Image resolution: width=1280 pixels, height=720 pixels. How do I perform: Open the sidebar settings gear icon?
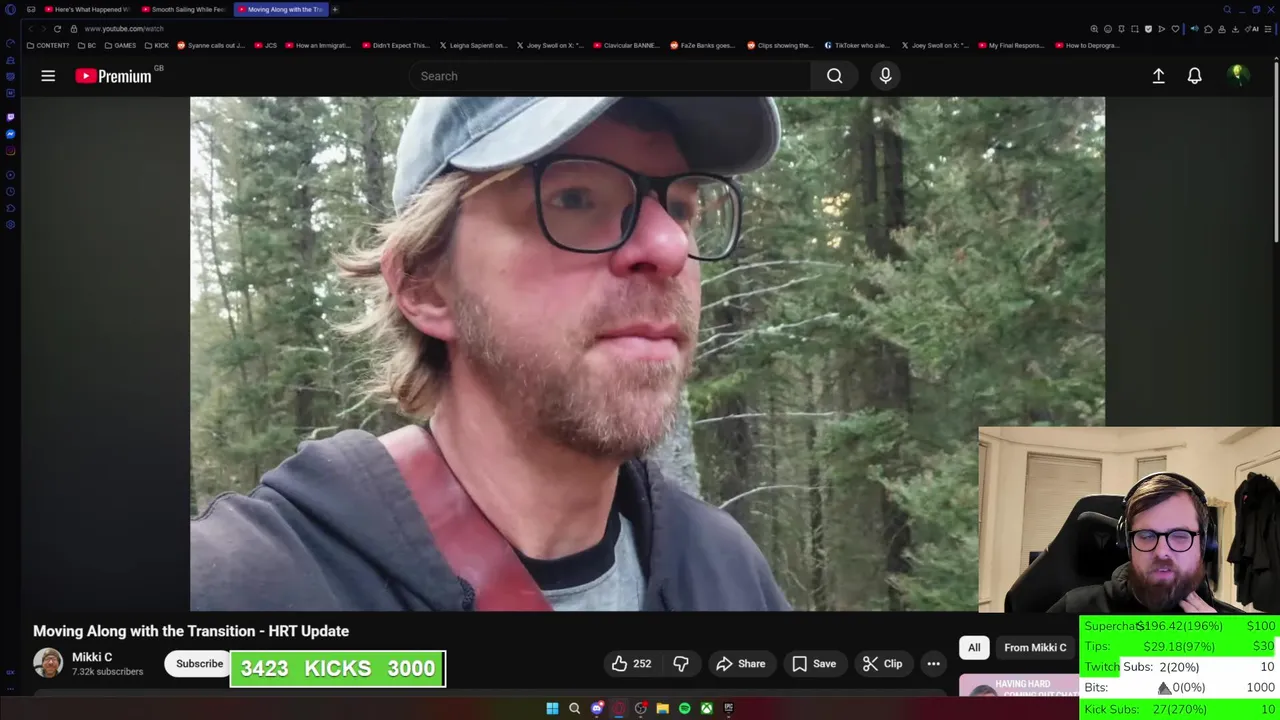(10, 224)
